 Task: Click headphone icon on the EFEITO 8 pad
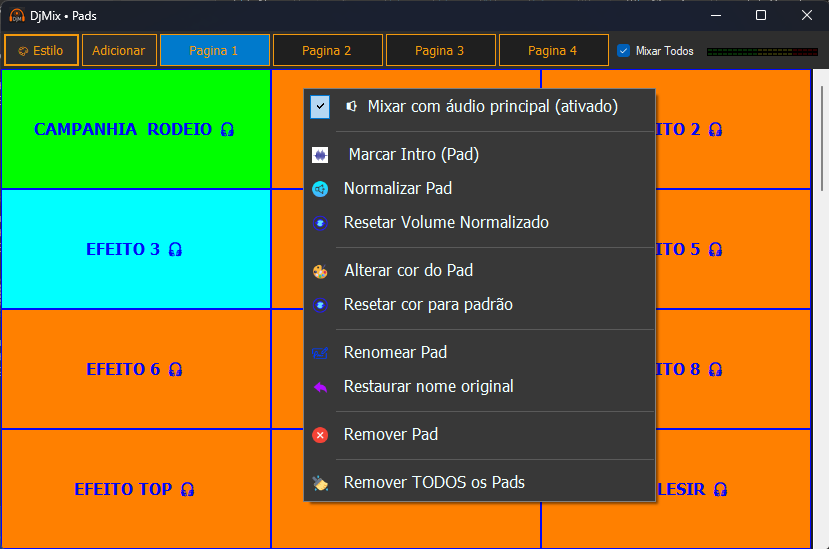[715, 369]
